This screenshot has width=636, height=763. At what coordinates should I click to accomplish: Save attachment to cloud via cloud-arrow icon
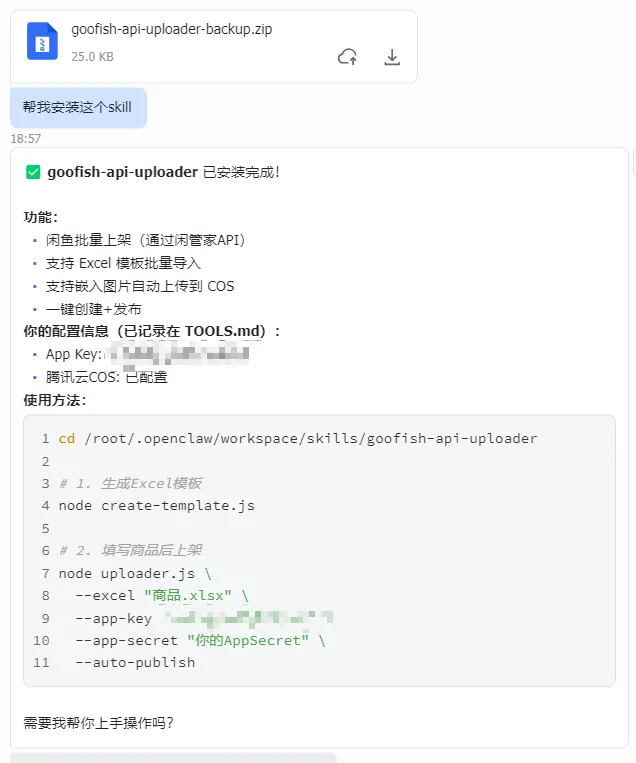point(347,57)
